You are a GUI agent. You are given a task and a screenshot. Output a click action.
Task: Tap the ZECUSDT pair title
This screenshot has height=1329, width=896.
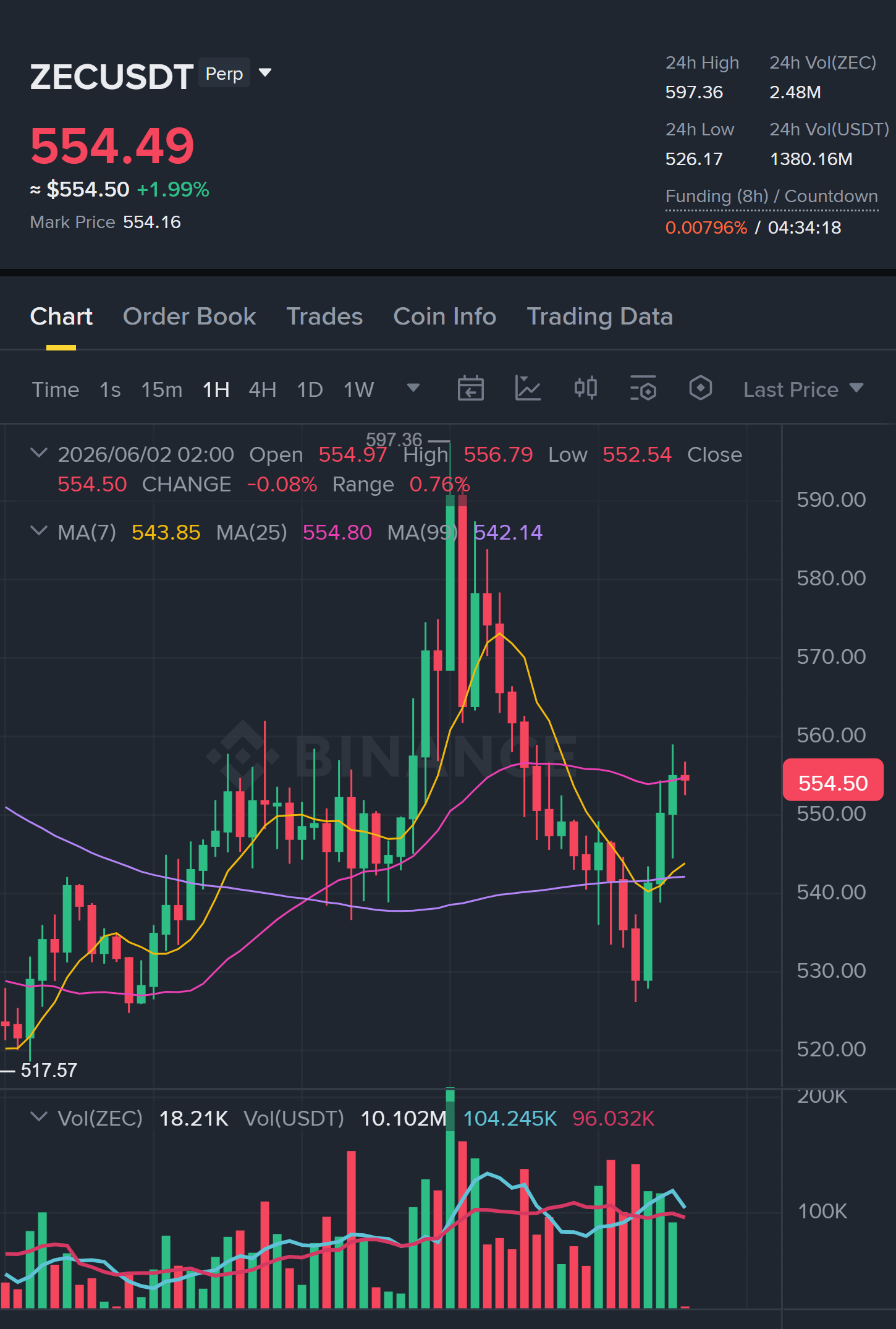(x=112, y=77)
